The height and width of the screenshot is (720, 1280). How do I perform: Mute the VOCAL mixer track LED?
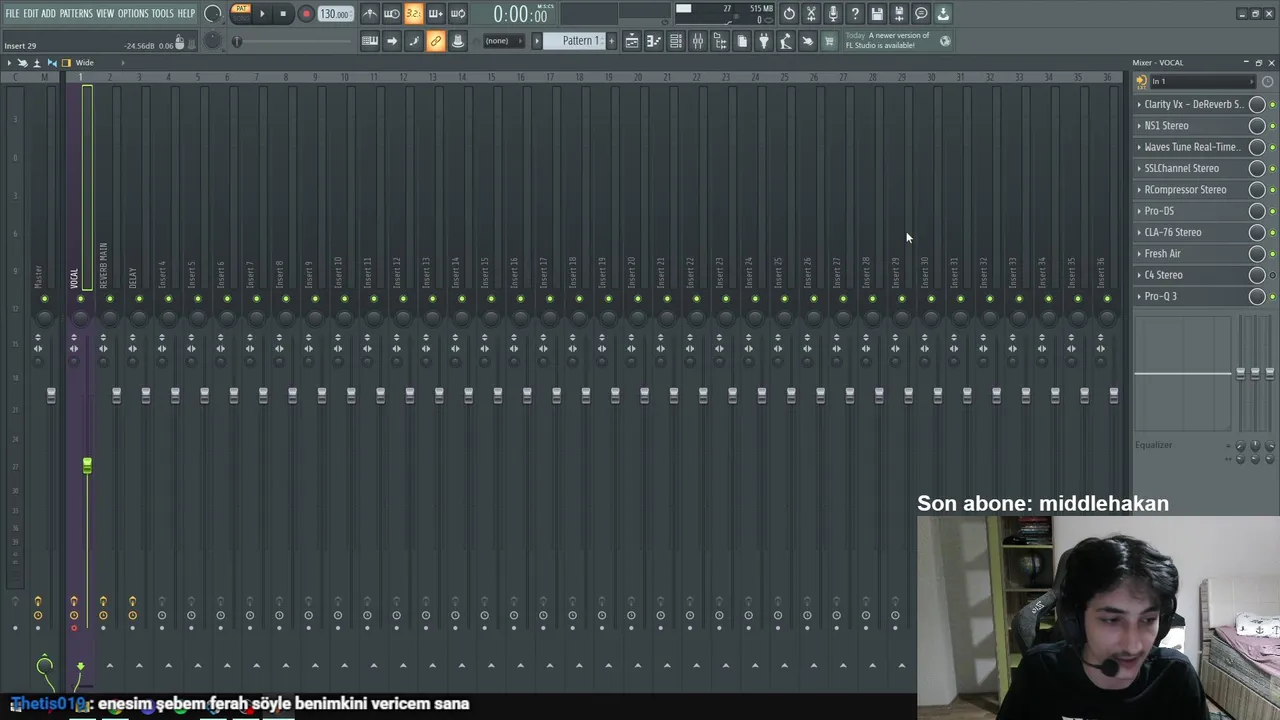coord(80,299)
